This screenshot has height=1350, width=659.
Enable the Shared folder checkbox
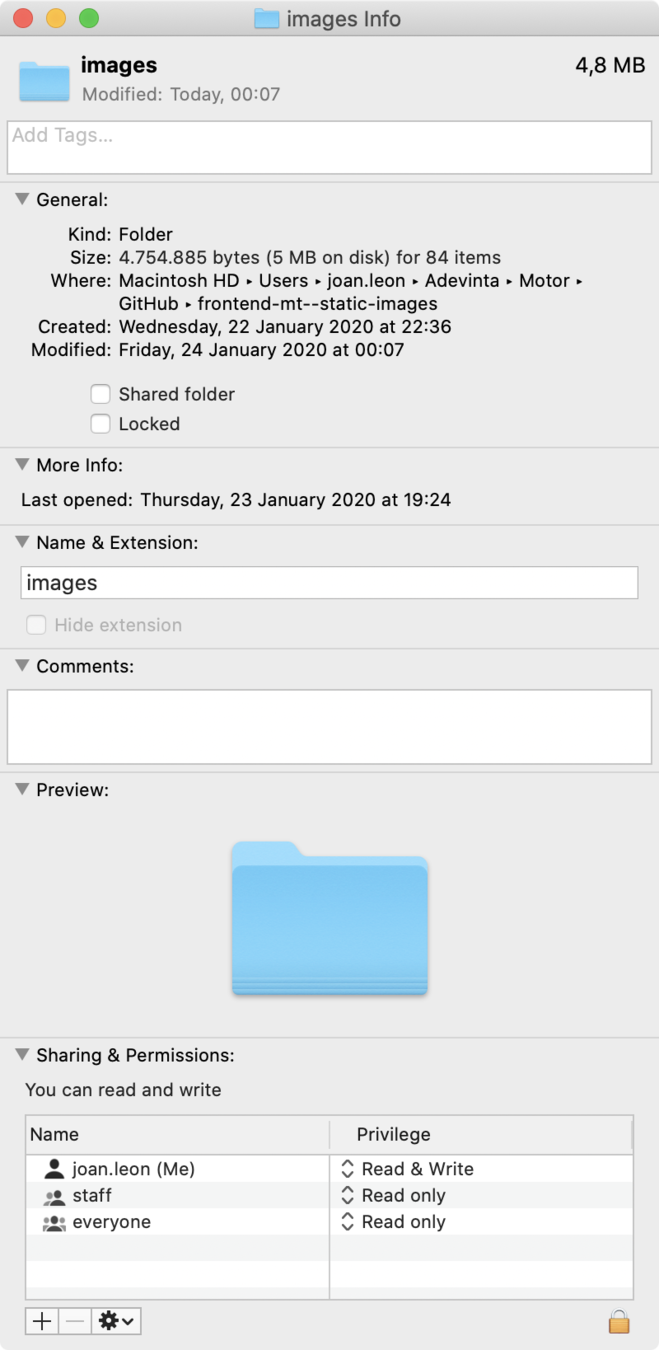[x=100, y=394]
